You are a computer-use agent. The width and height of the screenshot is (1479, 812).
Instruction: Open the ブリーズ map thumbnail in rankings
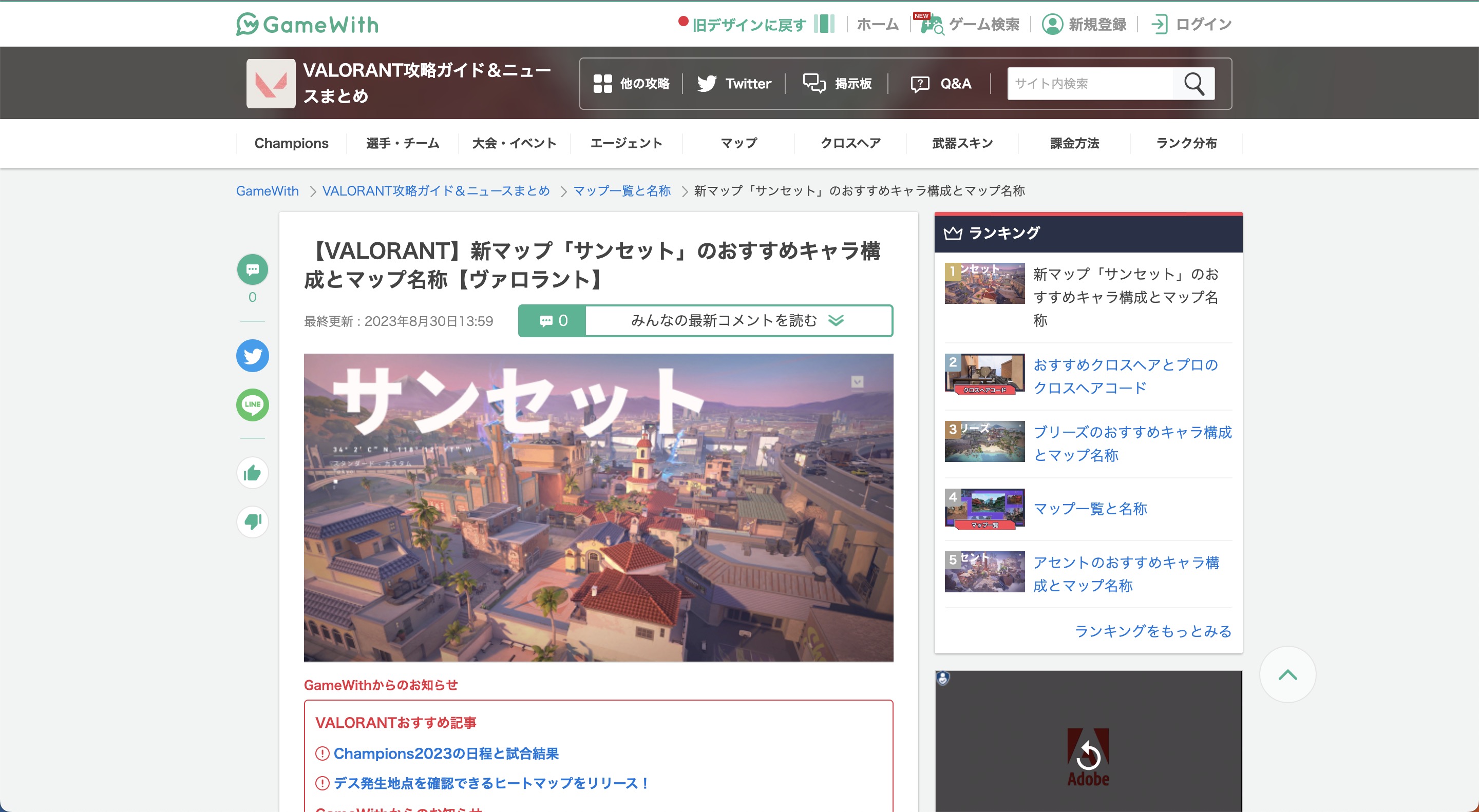tap(984, 441)
